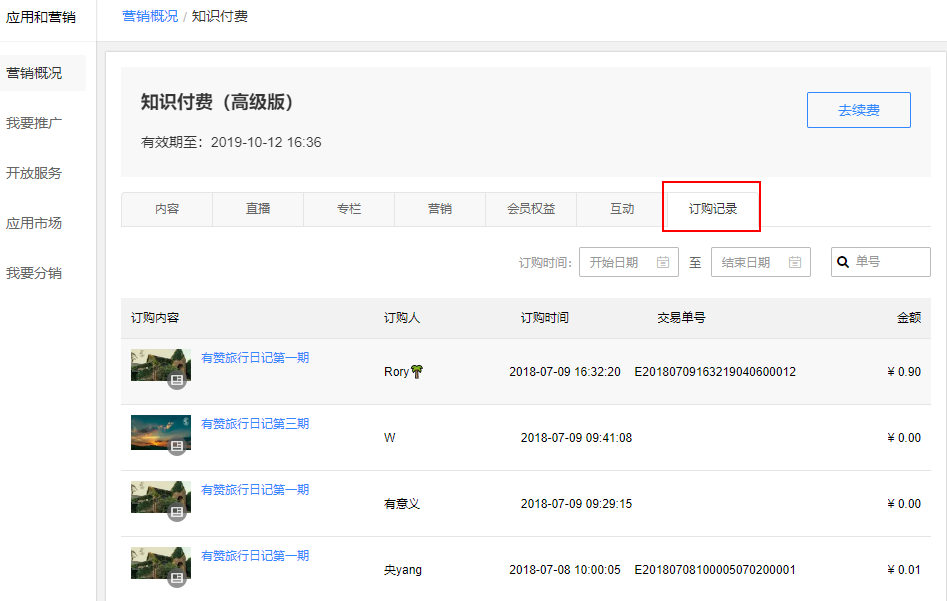Go to 开放服务 in the sidebar
This screenshot has height=601, width=947.
coord(34,173)
